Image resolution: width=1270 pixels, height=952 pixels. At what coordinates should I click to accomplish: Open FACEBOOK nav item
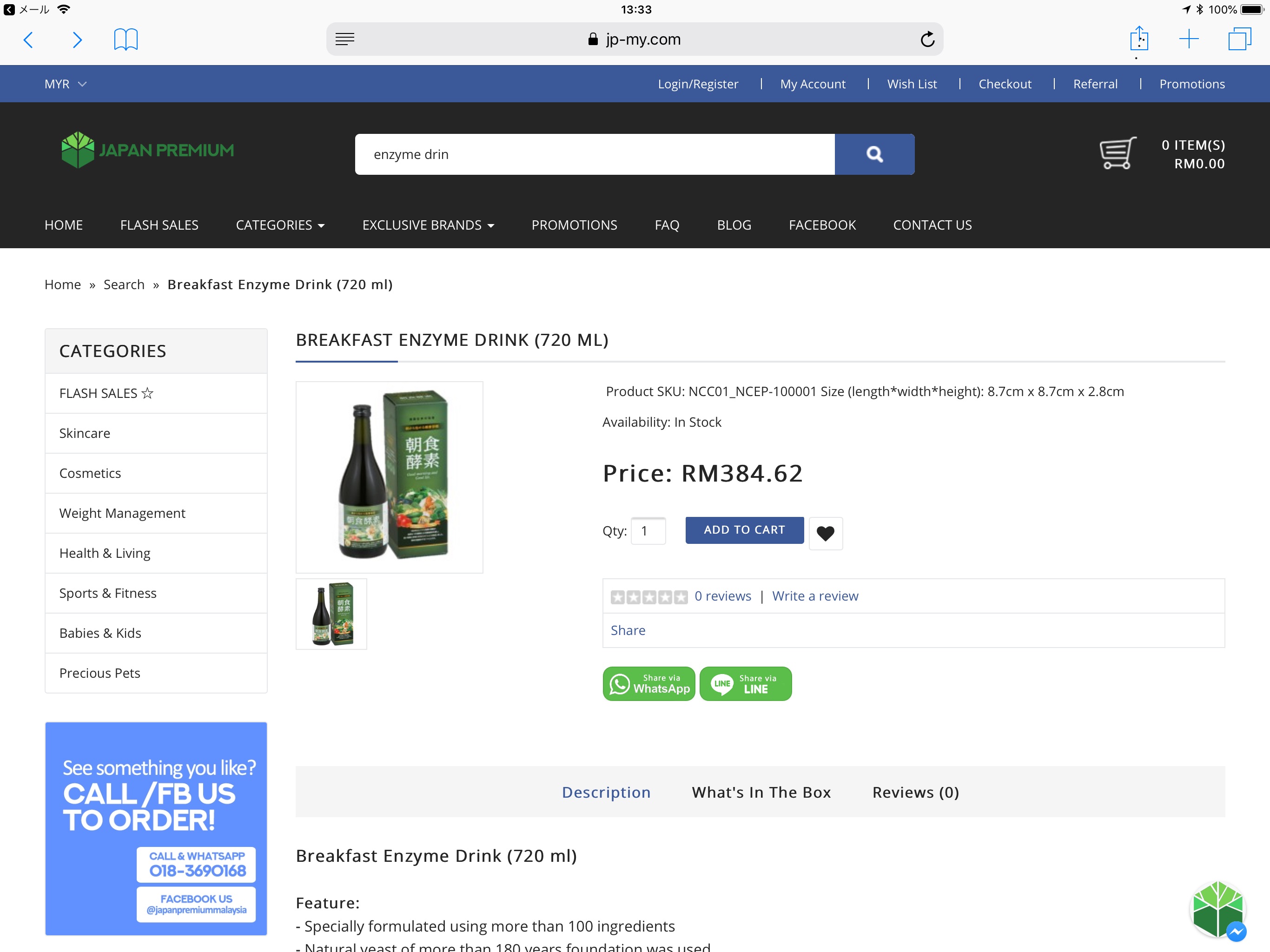pos(822,225)
